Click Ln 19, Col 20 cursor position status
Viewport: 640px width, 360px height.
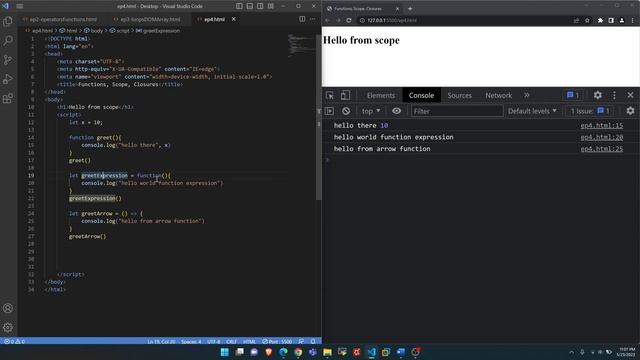pyautogui.click(x=161, y=341)
